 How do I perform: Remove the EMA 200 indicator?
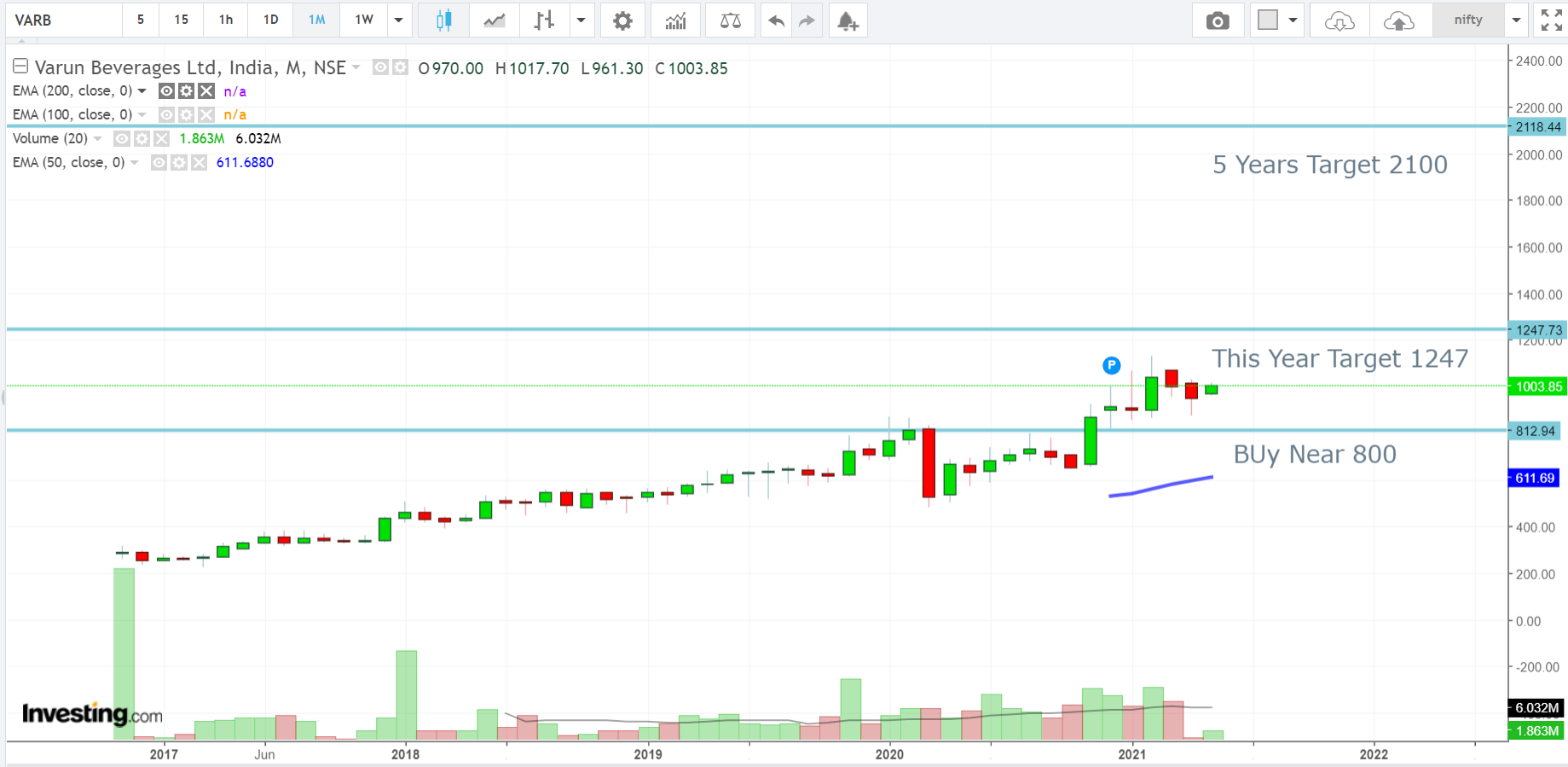(x=205, y=90)
